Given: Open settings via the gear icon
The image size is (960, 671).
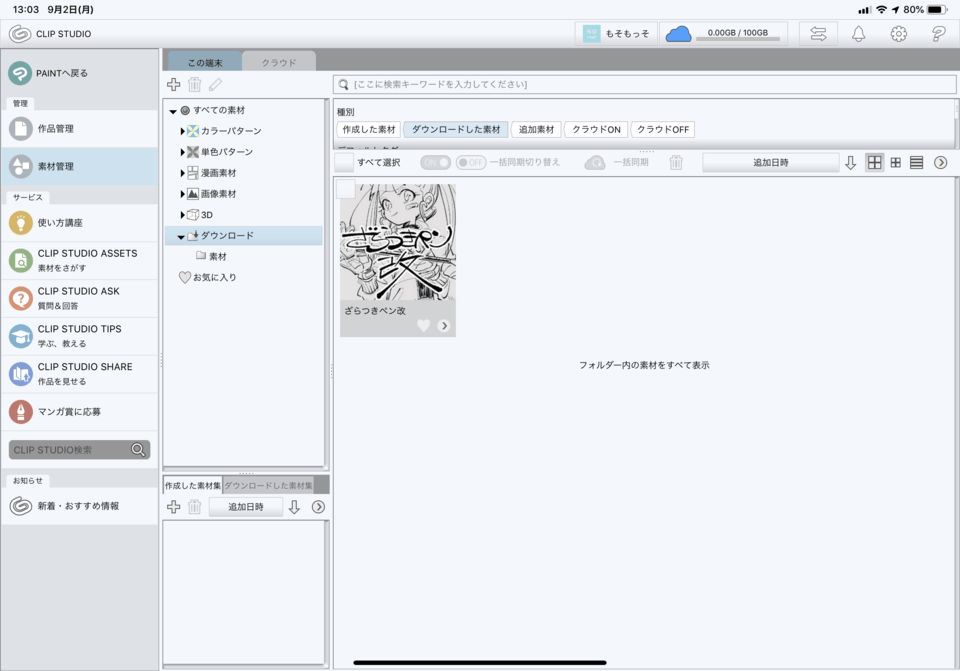Looking at the screenshot, I should (x=898, y=34).
